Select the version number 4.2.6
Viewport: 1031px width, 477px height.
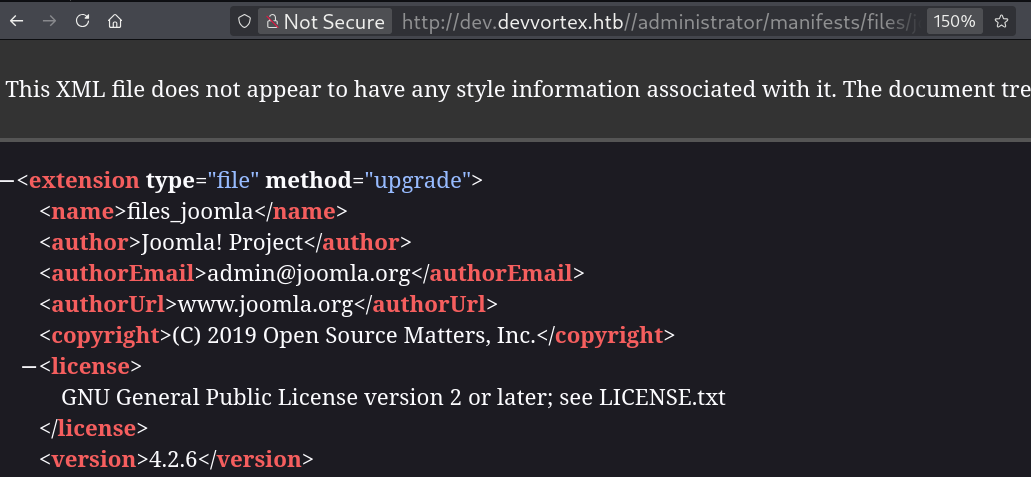pos(174,459)
